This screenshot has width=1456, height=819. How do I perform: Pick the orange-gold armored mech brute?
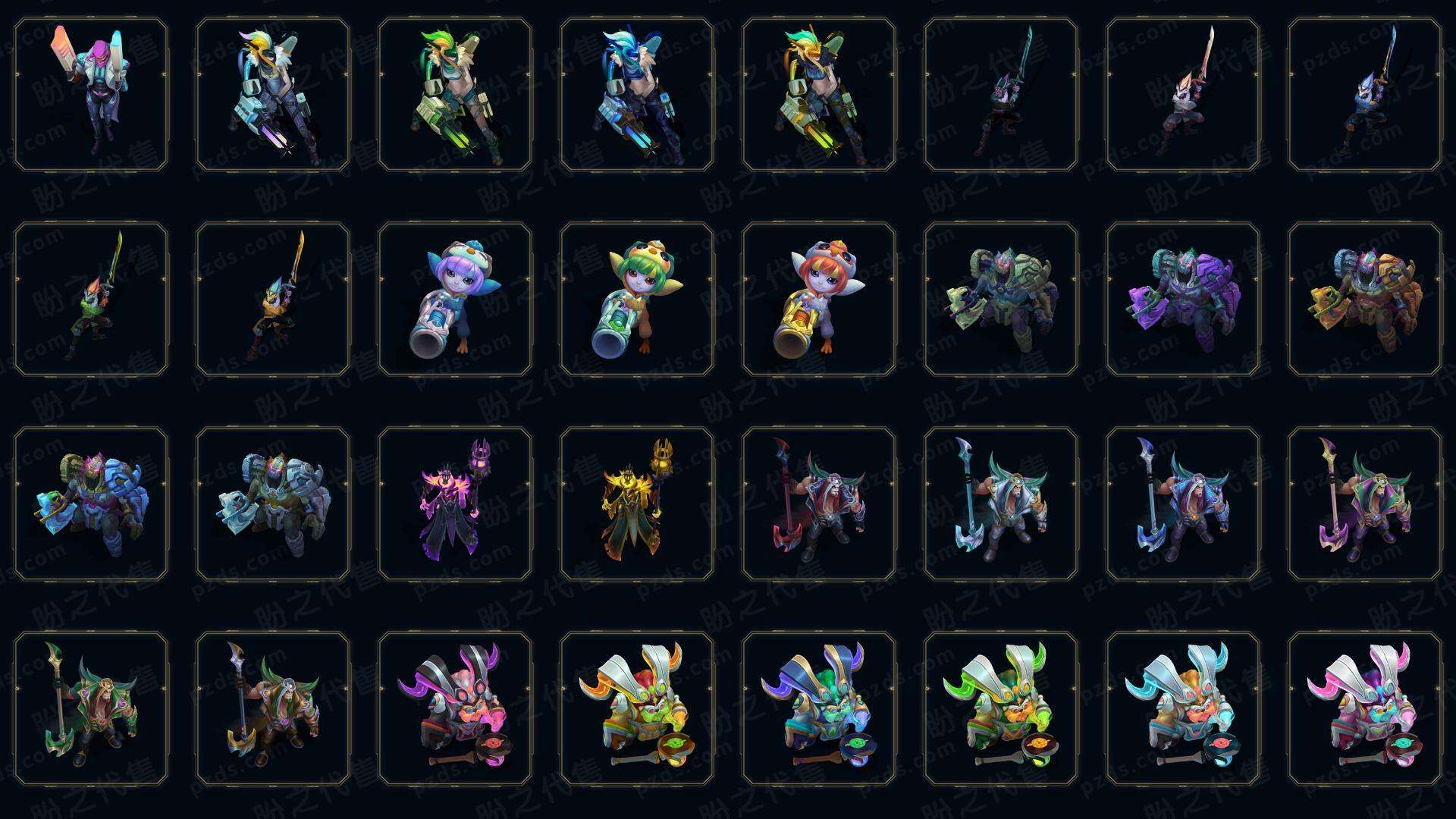tap(1365, 299)
